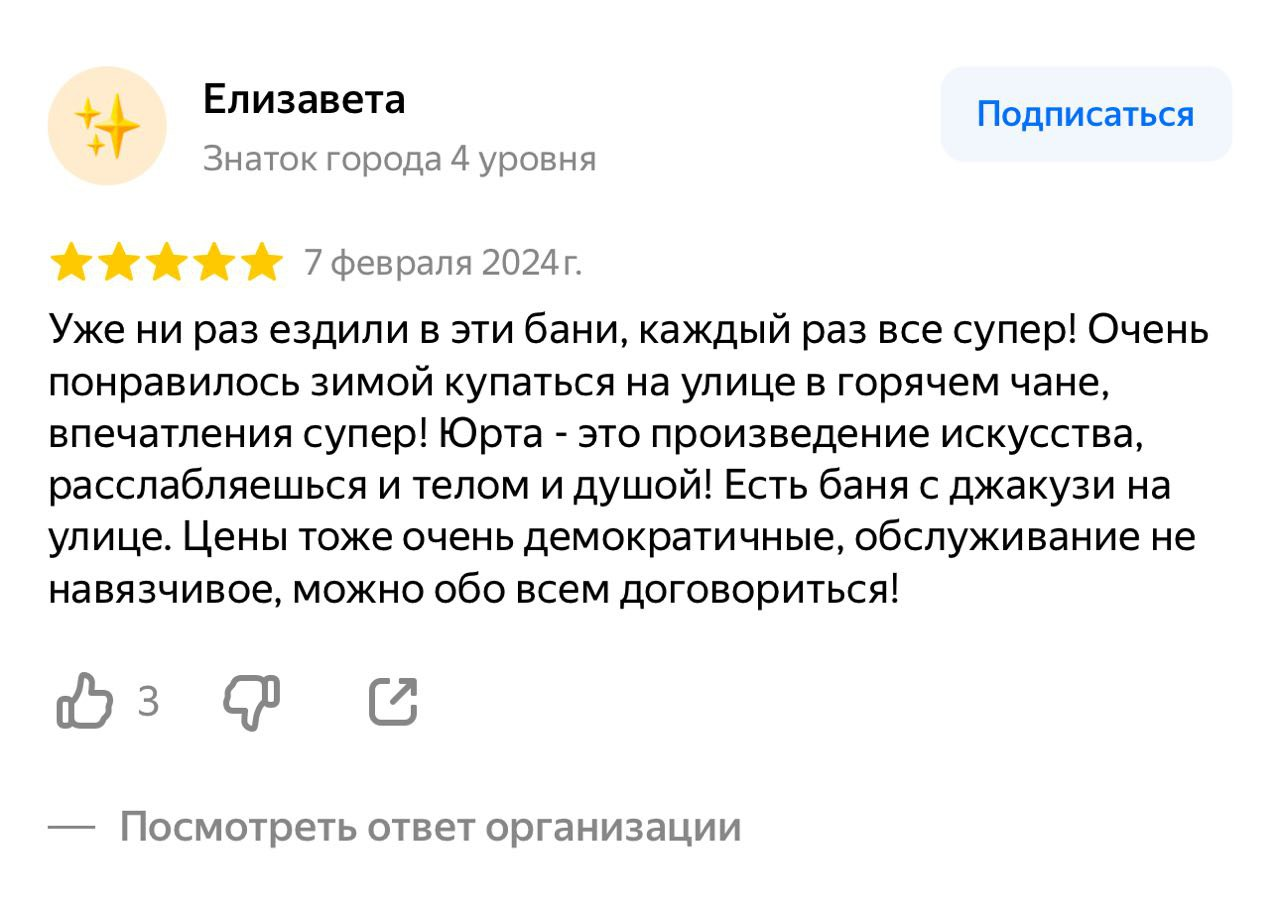This screenshot has width=1280, height=903.
Task: Open the profile name Елизавета
Action: click(x=304, y=99)
